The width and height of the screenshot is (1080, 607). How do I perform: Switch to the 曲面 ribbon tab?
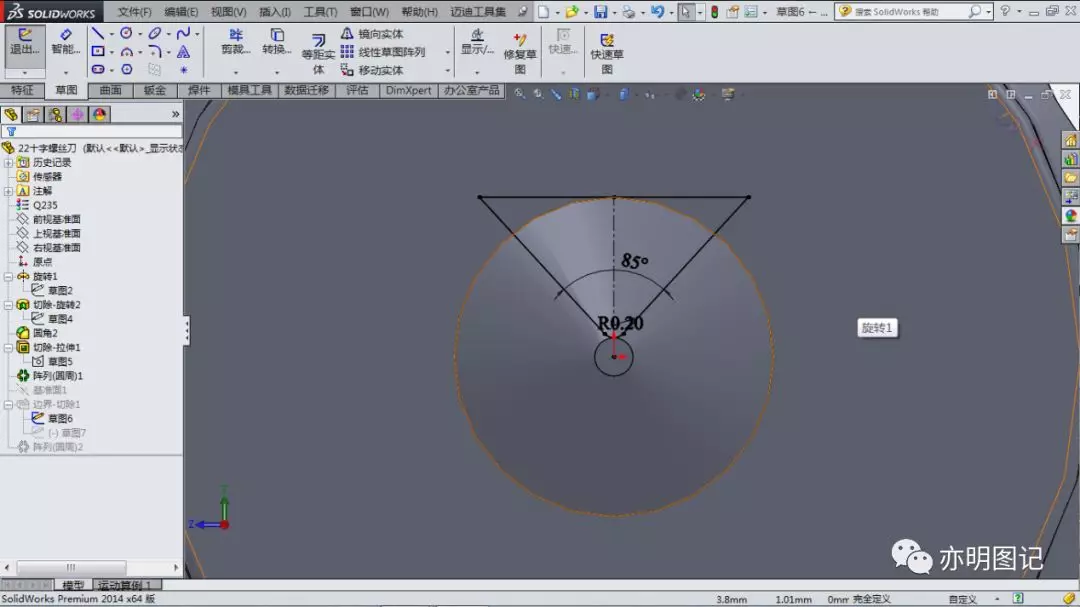(110, 90)
